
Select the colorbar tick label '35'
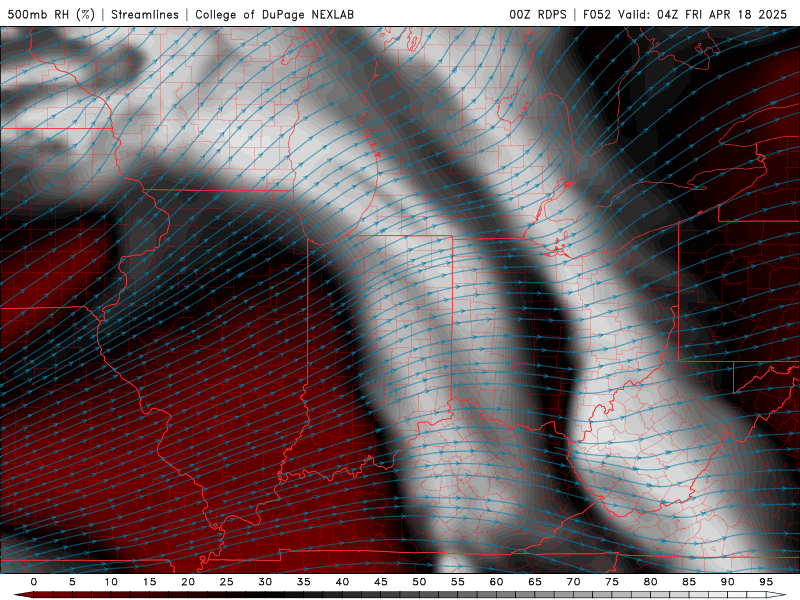click(304, 582)
